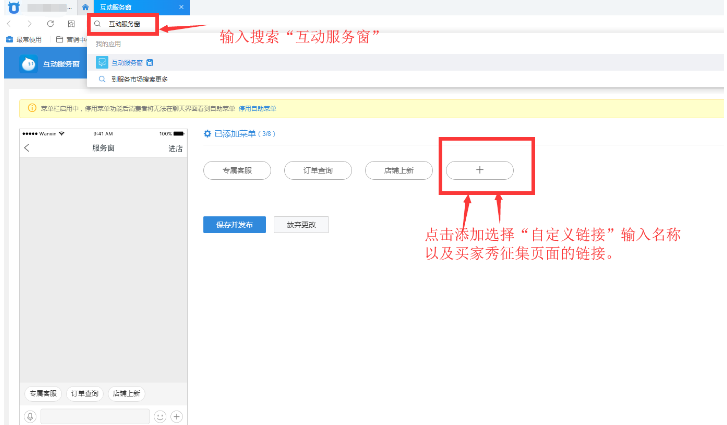
Task: Click 进店 in the phone preview header
Action: (x=175, y=148)
